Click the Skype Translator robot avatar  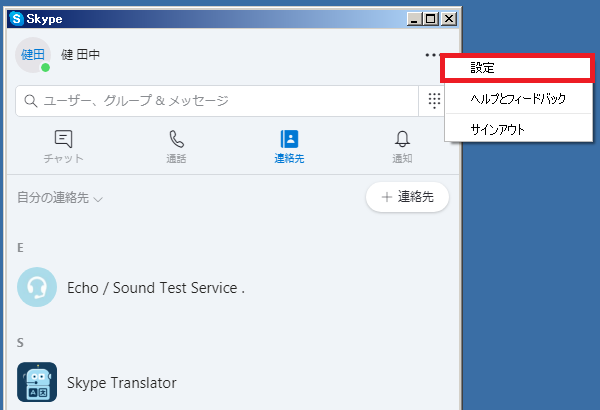[x=37, y=382]
